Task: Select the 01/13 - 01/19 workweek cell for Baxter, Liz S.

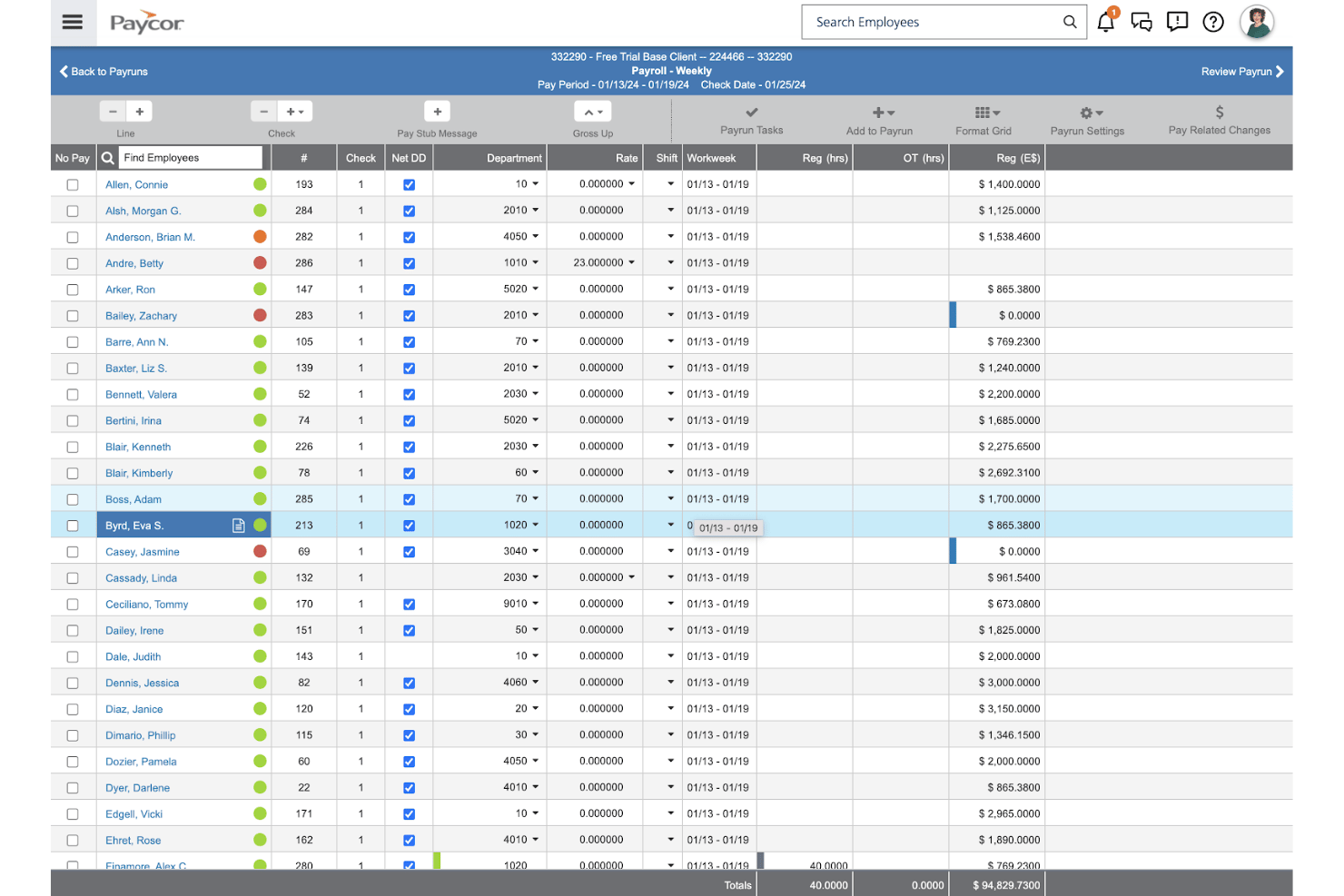Action: [719, 369]
